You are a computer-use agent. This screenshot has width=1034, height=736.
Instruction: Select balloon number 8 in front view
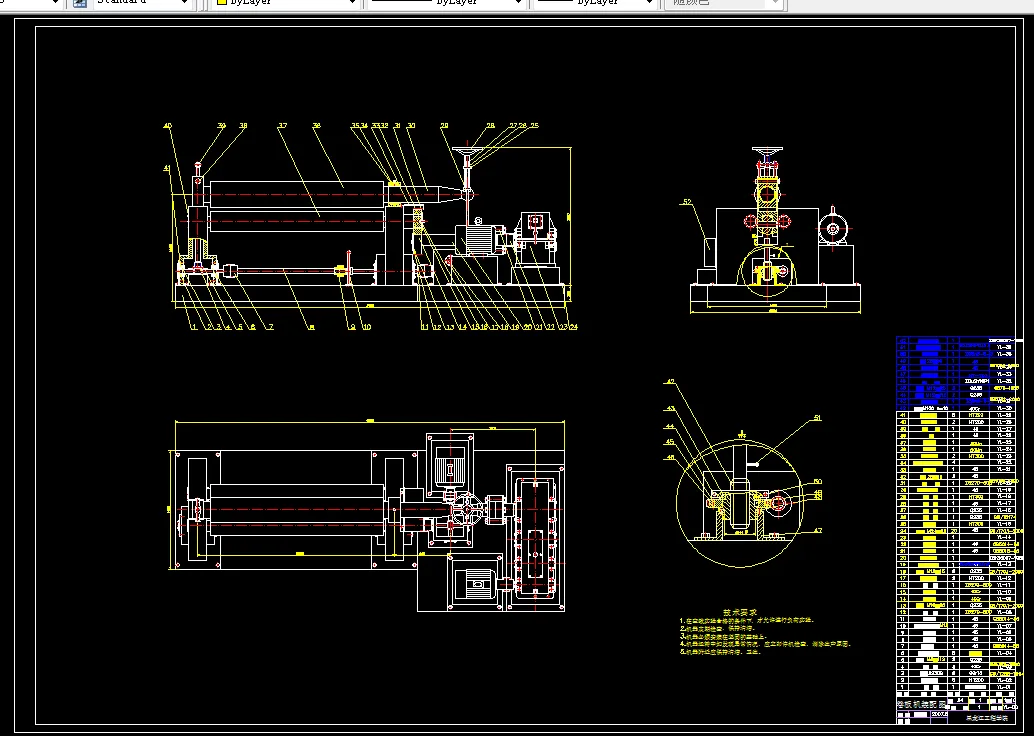pos(312,326)
